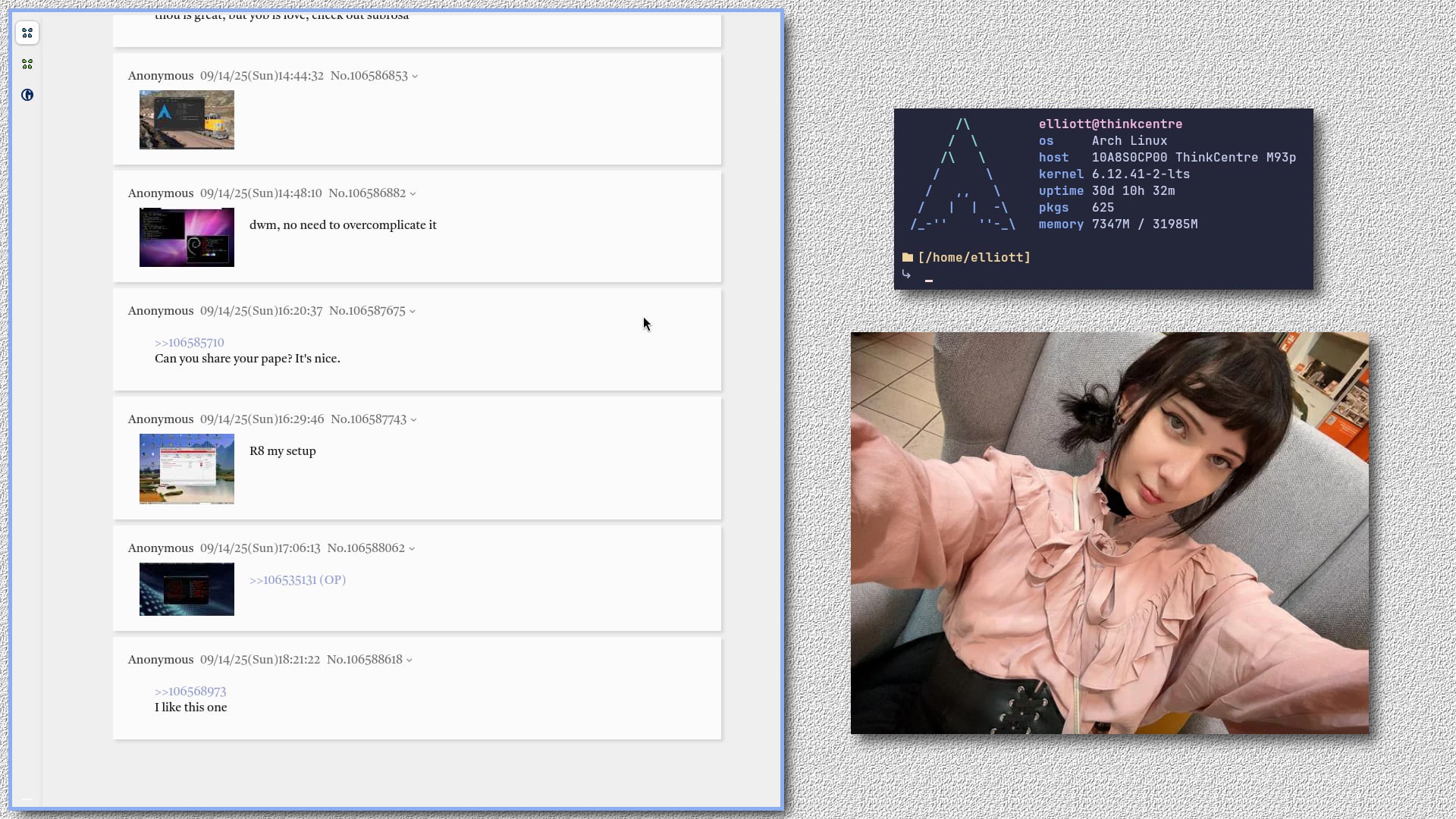The height and width of the screenshot is (819, 1456).
Task: Open post menu arrow for No.106586853
Action: tap(415, 77)
